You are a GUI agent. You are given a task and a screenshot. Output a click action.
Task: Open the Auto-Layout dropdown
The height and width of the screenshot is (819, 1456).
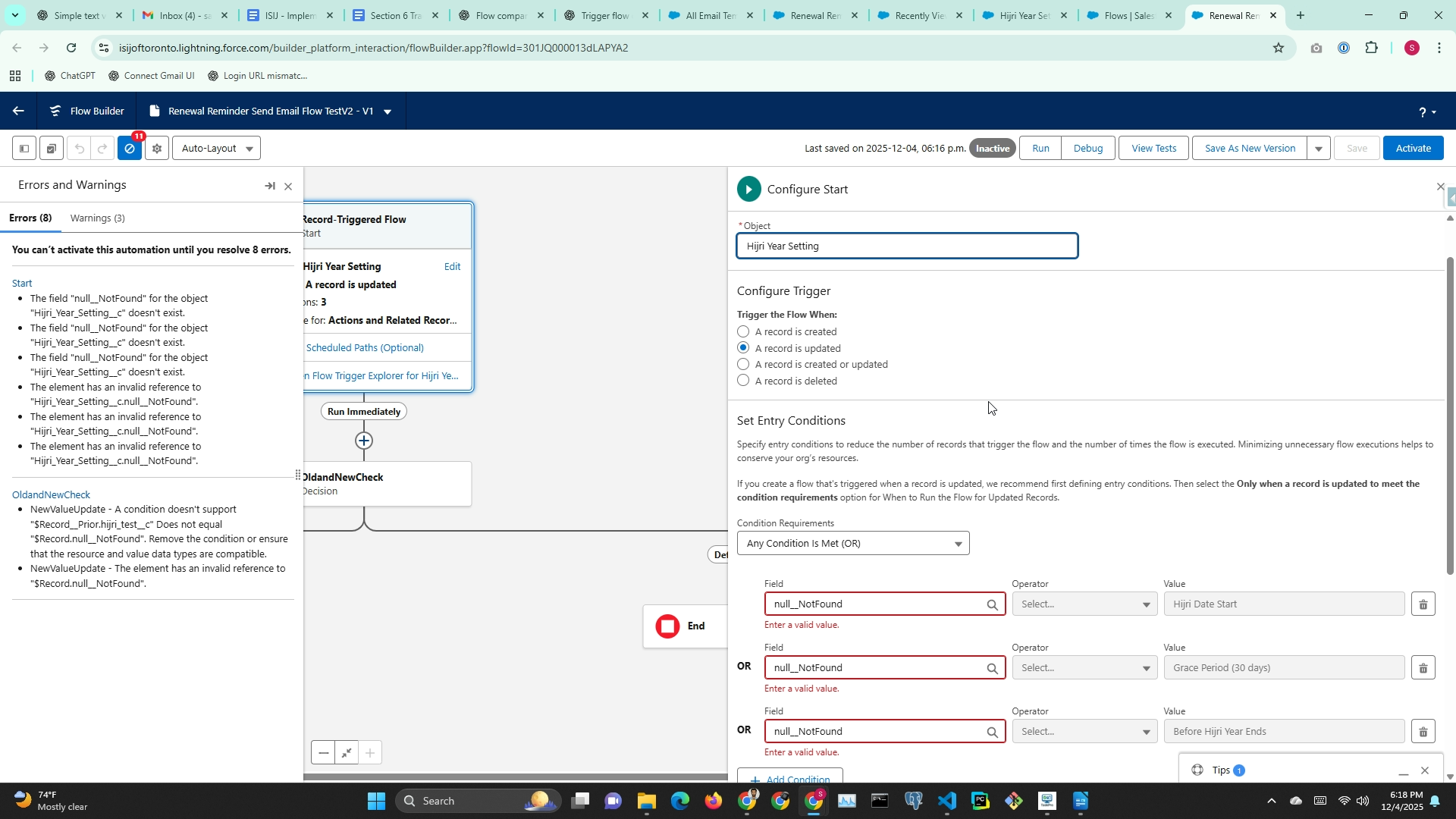pyautogui.click(x=217, y=149)
